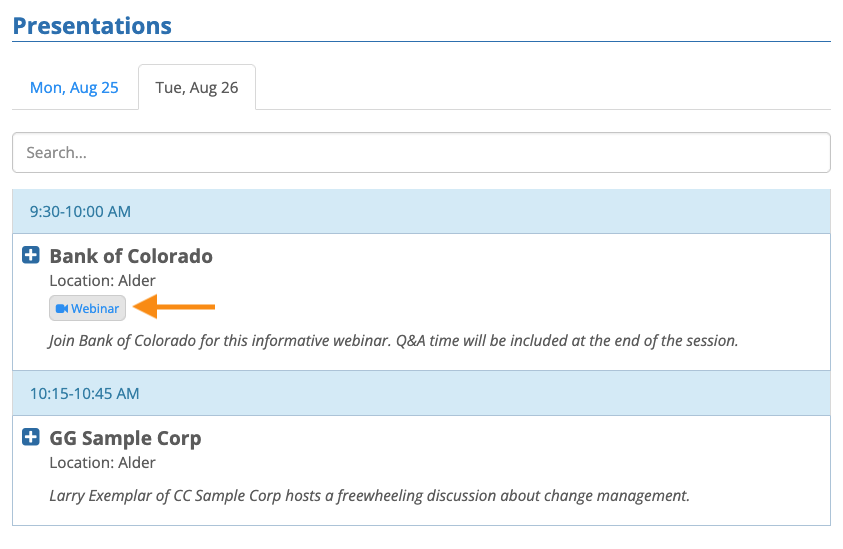843x549 pixels.
Task: Select the 9:30-10:00 AM time slot header
Action: (x=80, y=212)
